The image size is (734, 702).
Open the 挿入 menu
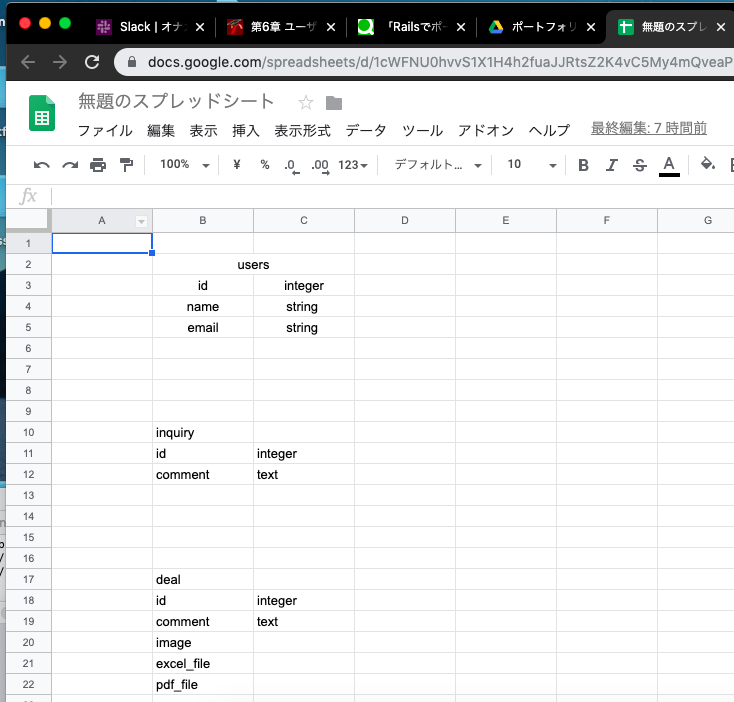(x=246, y=130)
